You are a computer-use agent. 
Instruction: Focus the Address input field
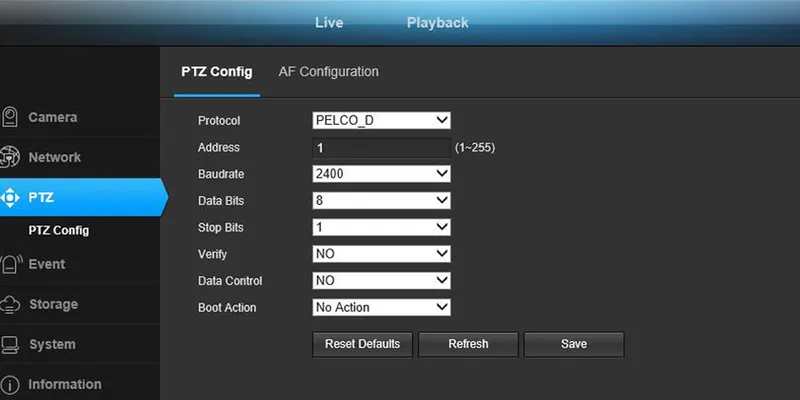pos(381,148)
